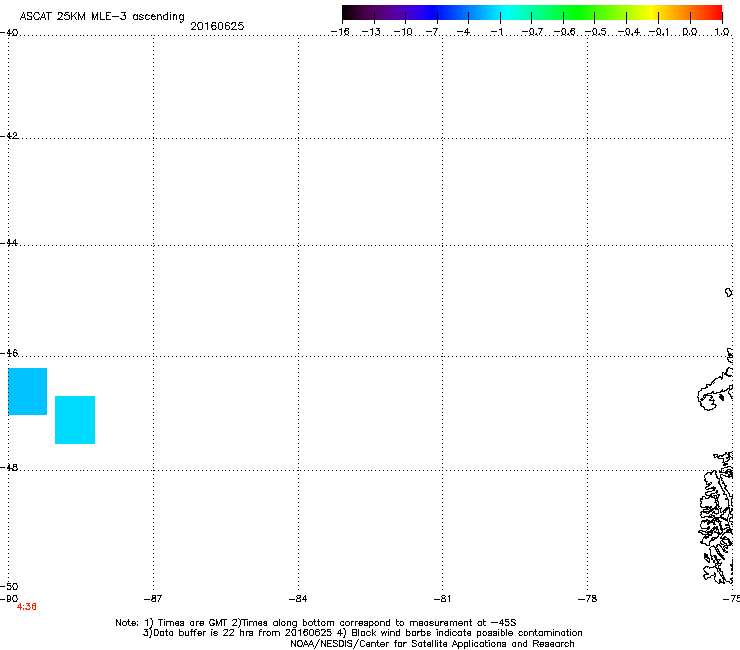Select the date label 20160625 in the title
740x650 pixels.
217,26
